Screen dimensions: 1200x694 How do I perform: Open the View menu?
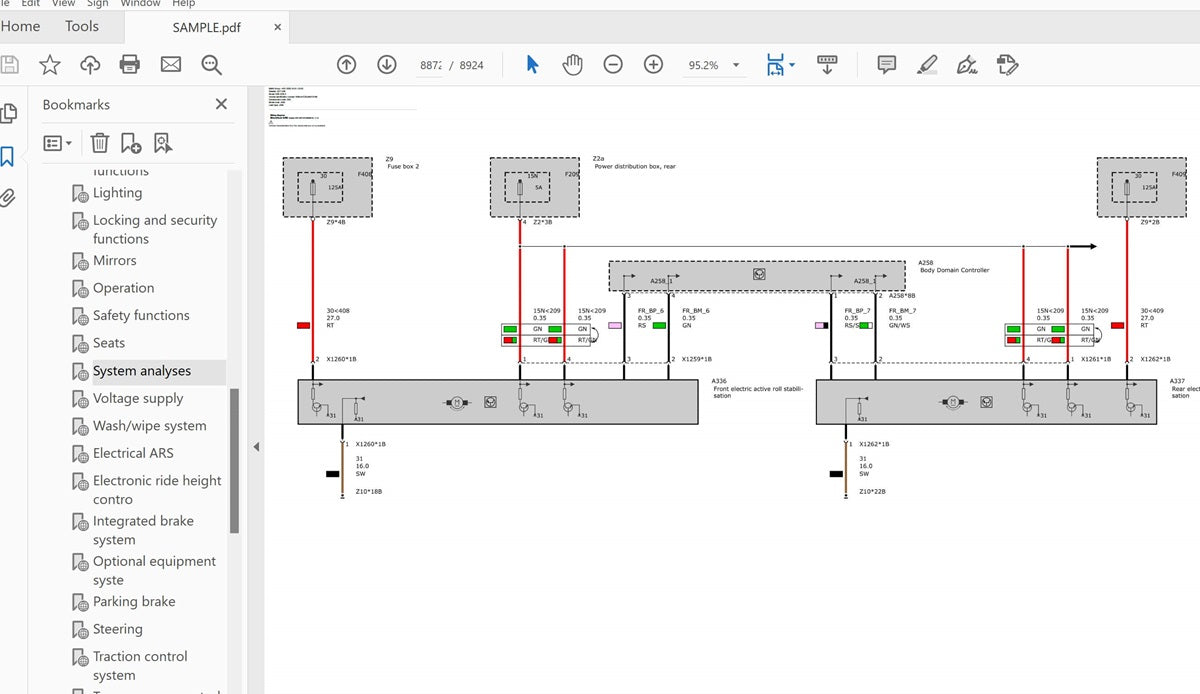pyautogui.click(x=63, y=4)
